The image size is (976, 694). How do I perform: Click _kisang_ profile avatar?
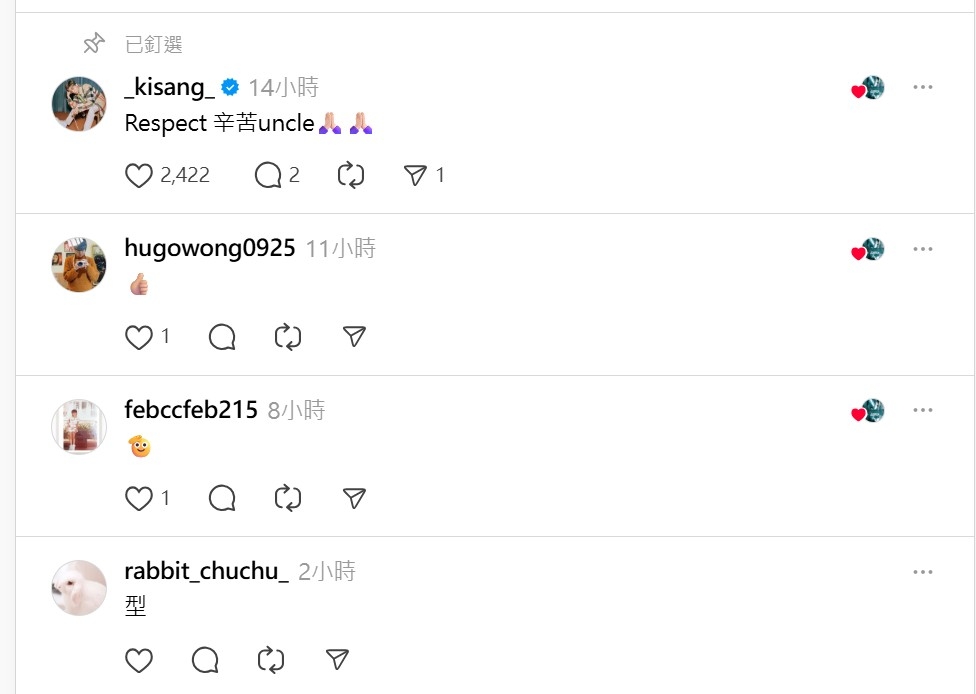[79, 103]
